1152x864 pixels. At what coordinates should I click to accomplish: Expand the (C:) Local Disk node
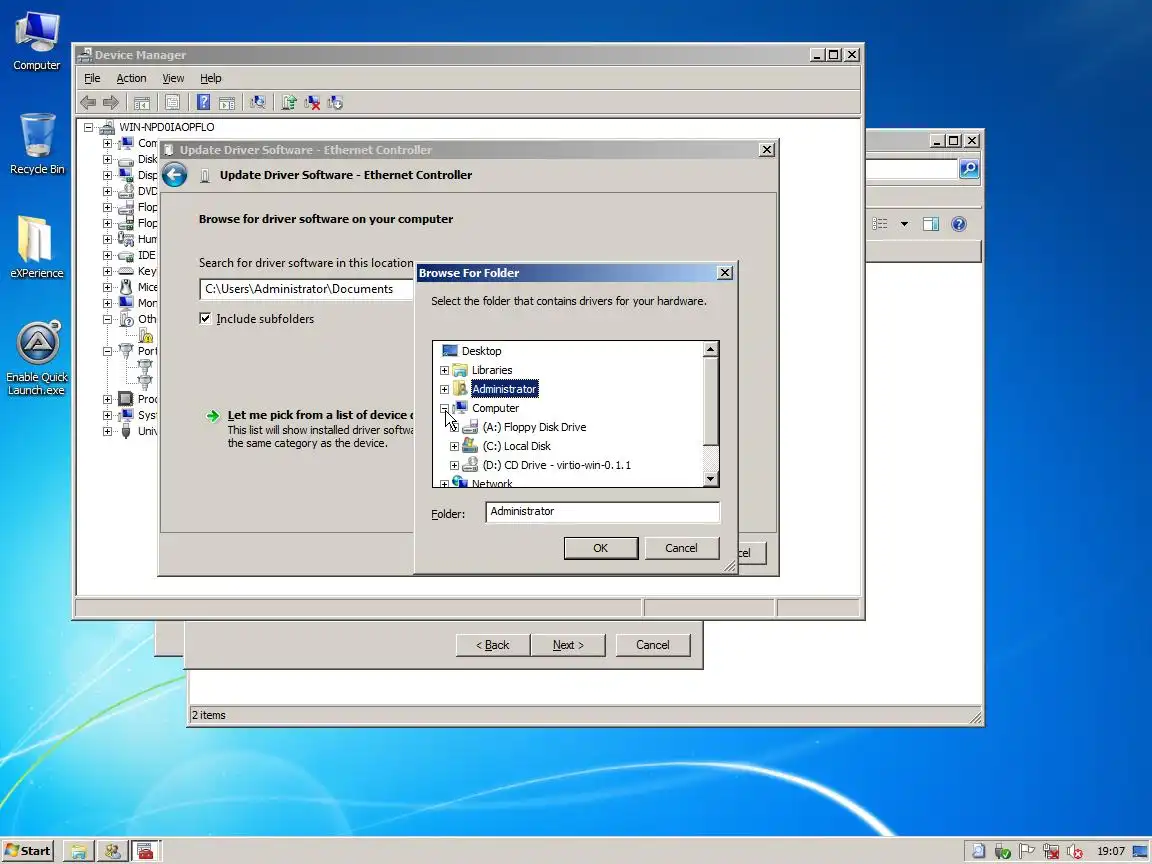tap(454, 446)
